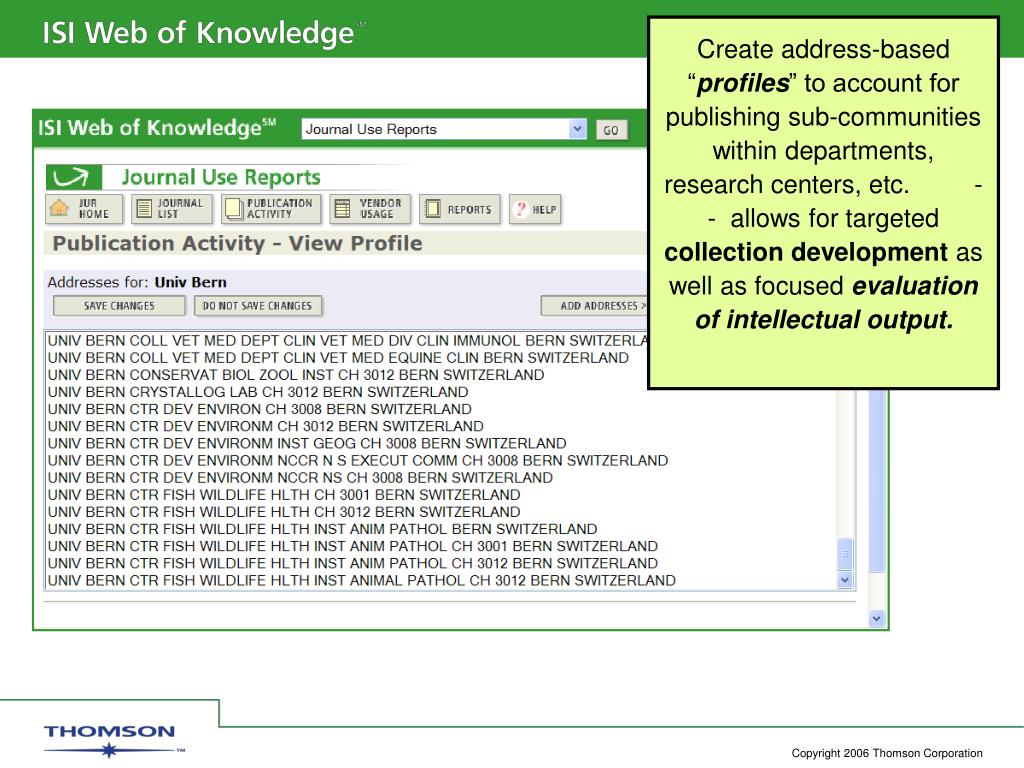Open the Help toolbar button
1024x768 pixels.
click(535, 209)
